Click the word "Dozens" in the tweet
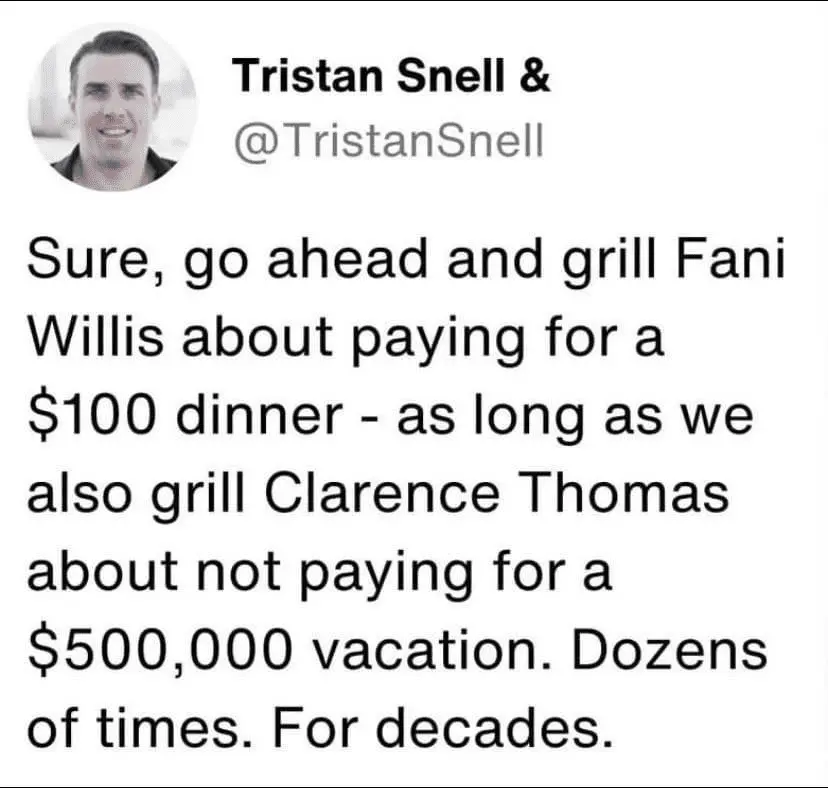 (669, 649)
